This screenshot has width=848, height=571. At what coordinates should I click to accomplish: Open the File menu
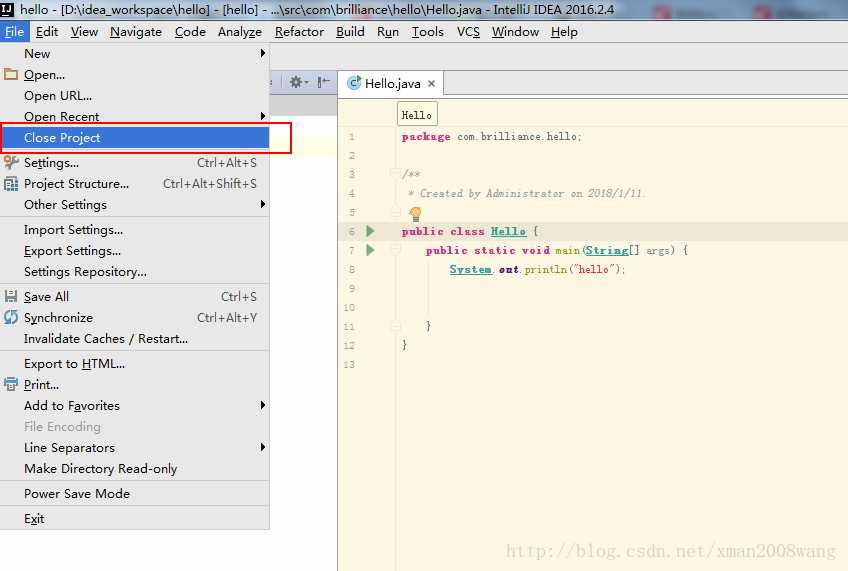point(15,32)
